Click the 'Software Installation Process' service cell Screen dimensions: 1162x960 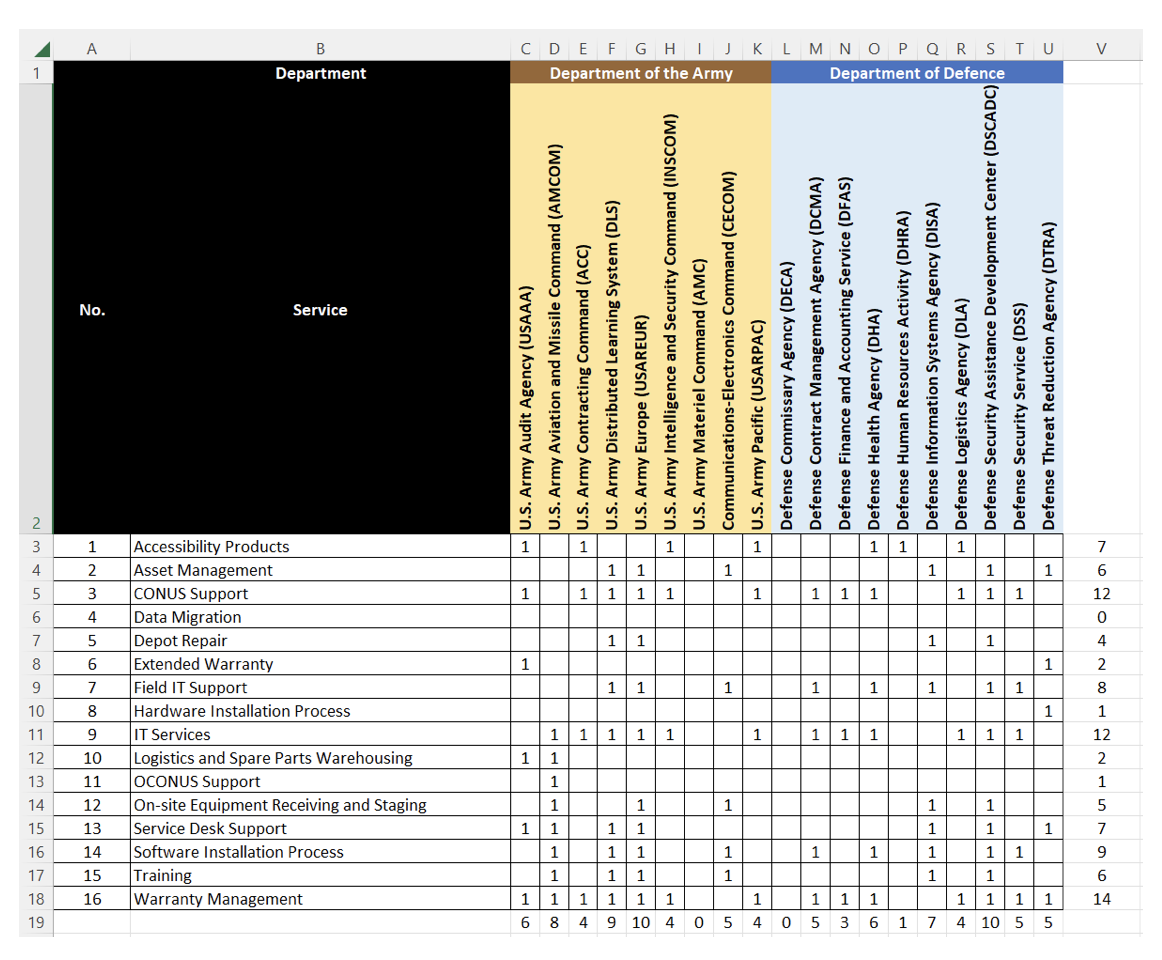320,852
